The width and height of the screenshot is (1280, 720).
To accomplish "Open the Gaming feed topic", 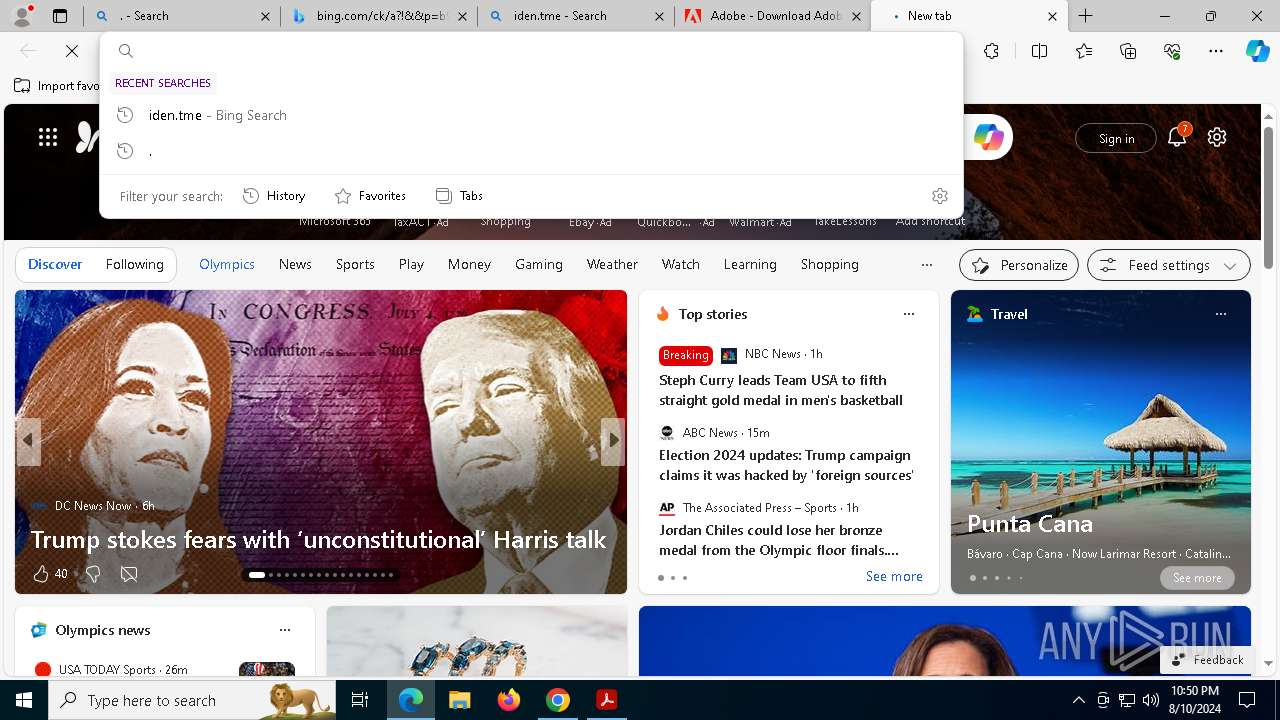I will click(x=539, y=264).
